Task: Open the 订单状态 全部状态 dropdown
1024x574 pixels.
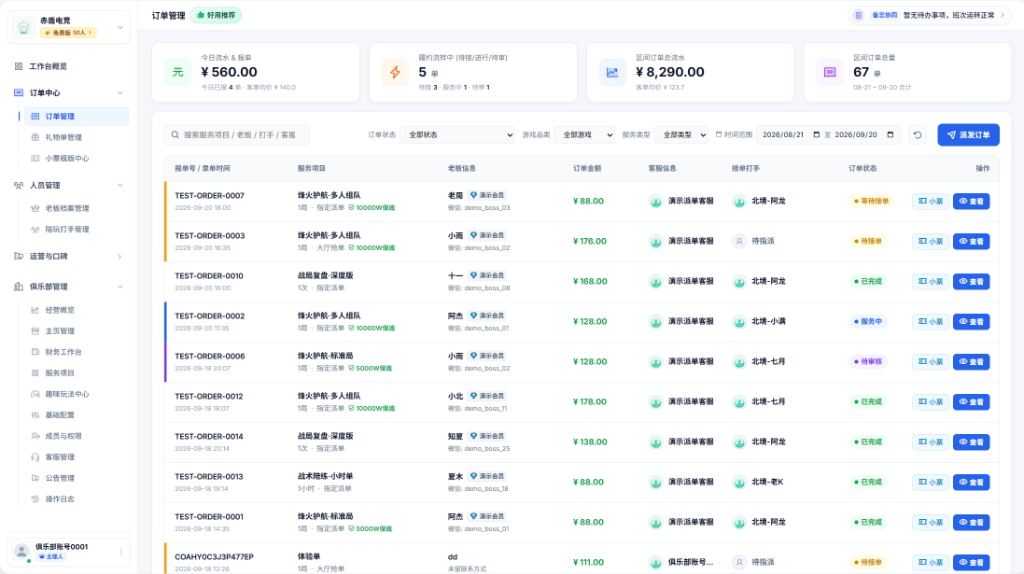Action: coord(457,135)
